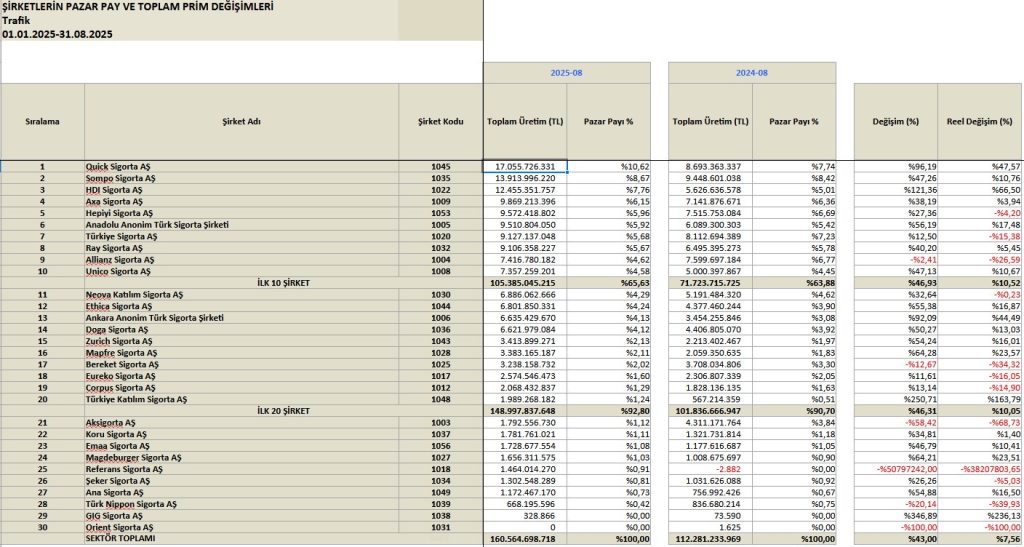Select Bereket Sigorta AŞ cell
The height and width of the screenshot is (547, 1024).
[242, 364]
